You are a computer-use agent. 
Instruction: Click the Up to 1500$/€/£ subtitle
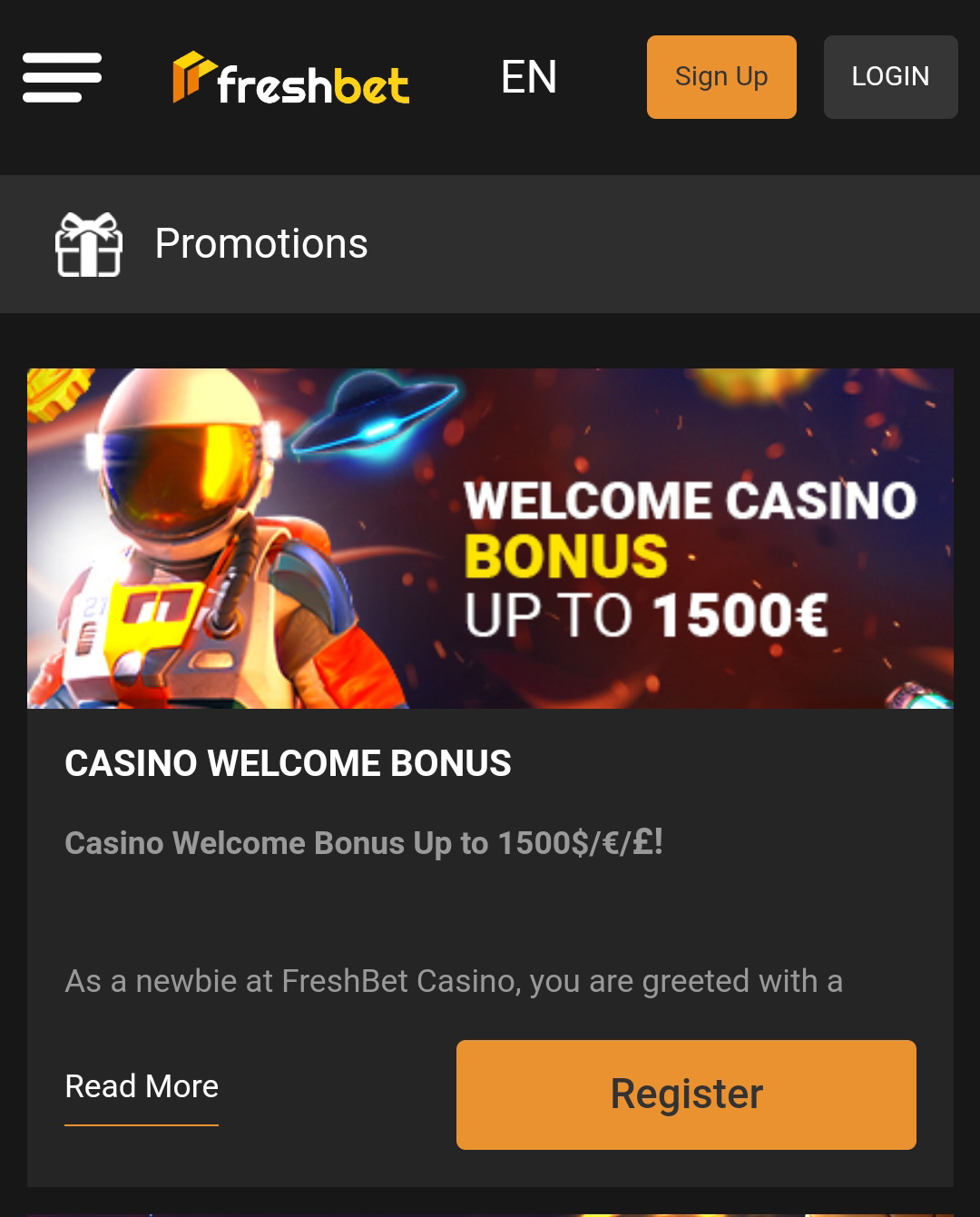(364, 843)
